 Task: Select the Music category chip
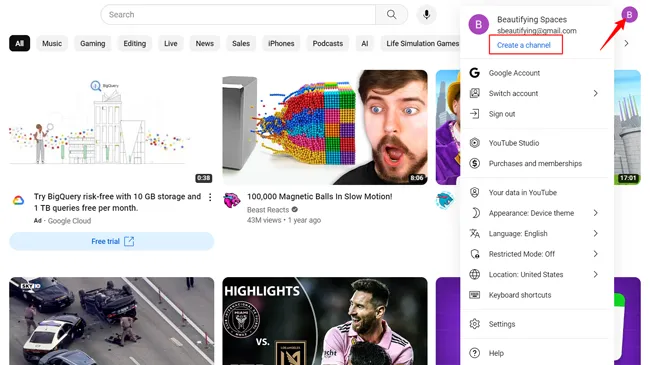pyautogui.click(x=52, y=44)
